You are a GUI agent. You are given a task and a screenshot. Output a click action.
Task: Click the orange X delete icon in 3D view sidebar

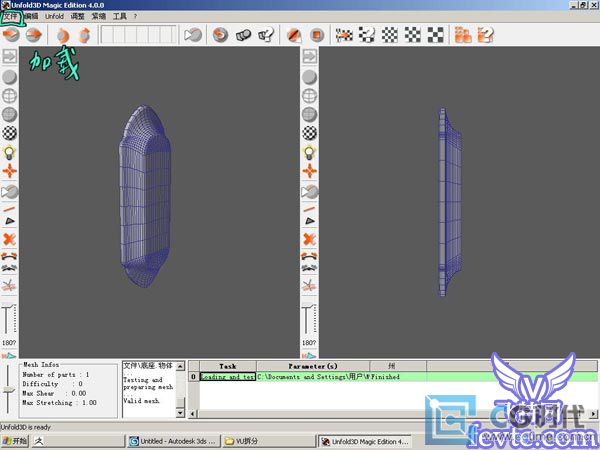click(9, 240)
